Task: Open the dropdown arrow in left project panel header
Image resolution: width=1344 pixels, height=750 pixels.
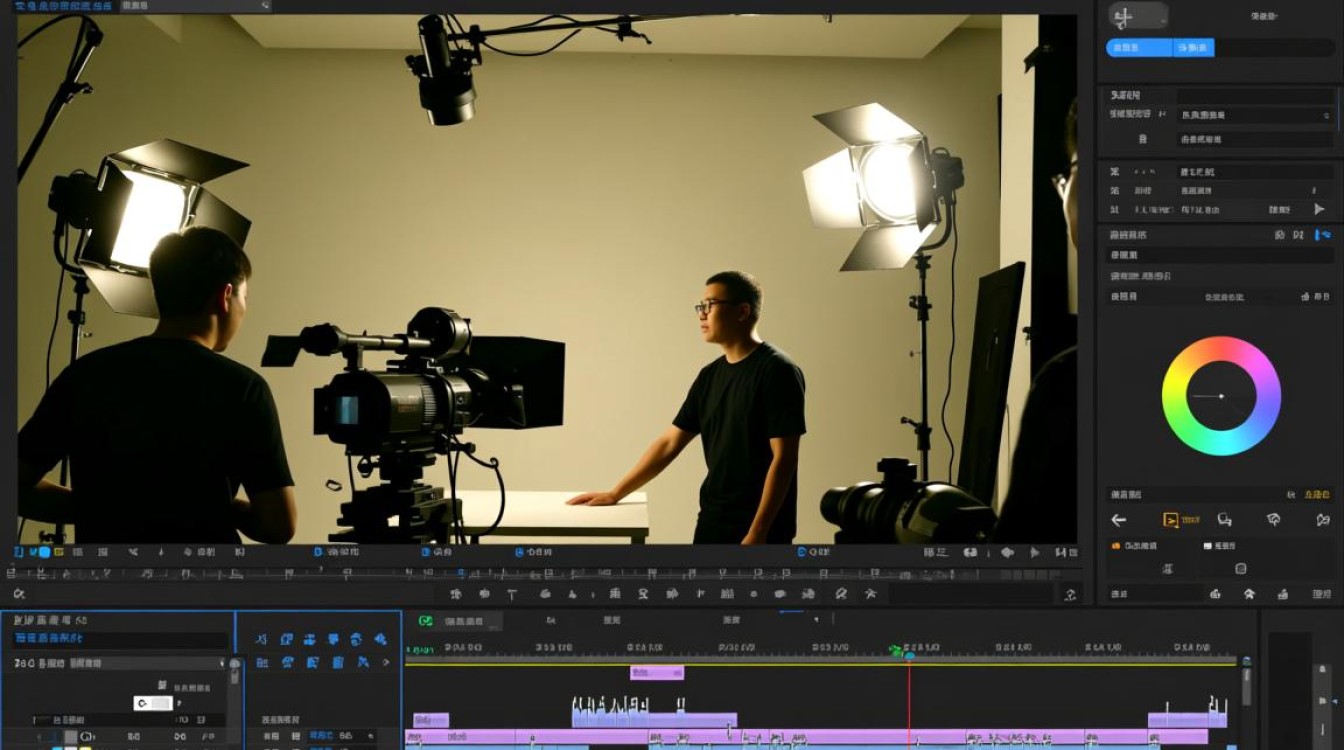Action: [222, 663]
